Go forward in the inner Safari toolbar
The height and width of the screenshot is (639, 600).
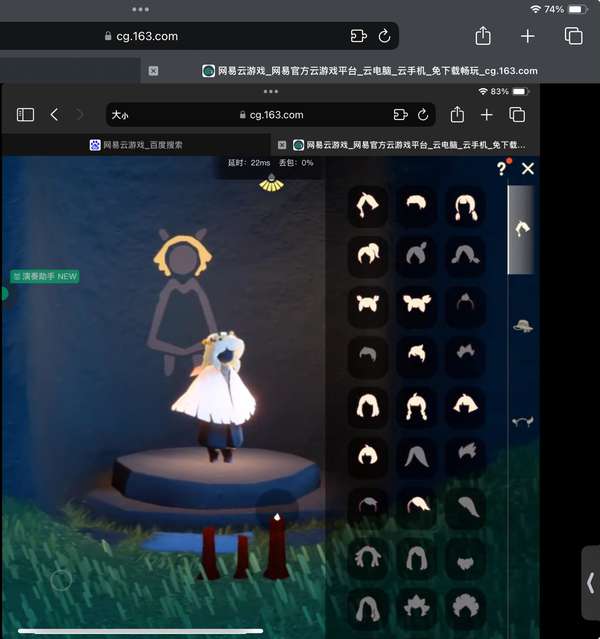(80, 115)
